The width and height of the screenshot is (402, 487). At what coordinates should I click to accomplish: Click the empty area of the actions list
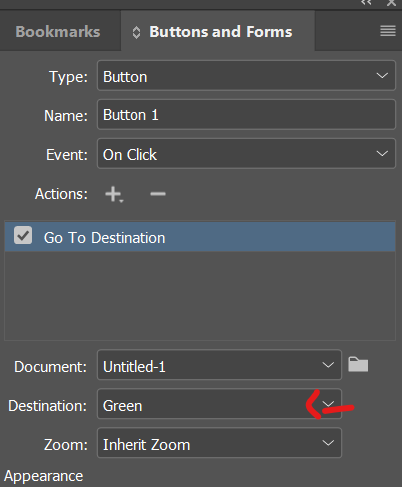(x=200, y=296)
